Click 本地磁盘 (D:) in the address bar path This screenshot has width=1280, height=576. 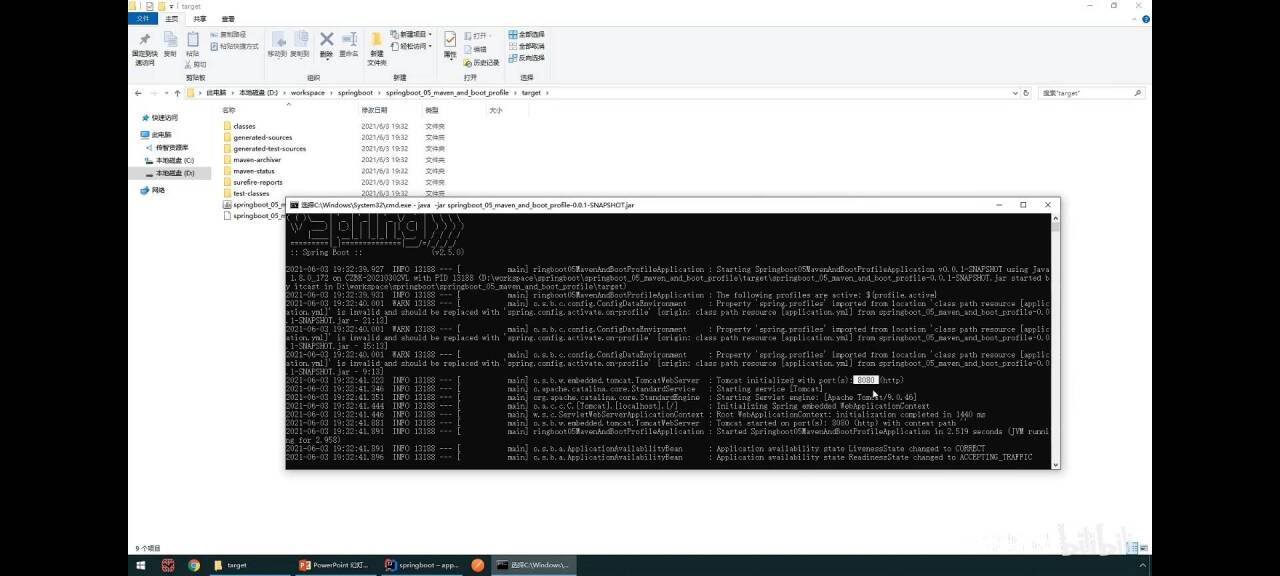point(258,93)
